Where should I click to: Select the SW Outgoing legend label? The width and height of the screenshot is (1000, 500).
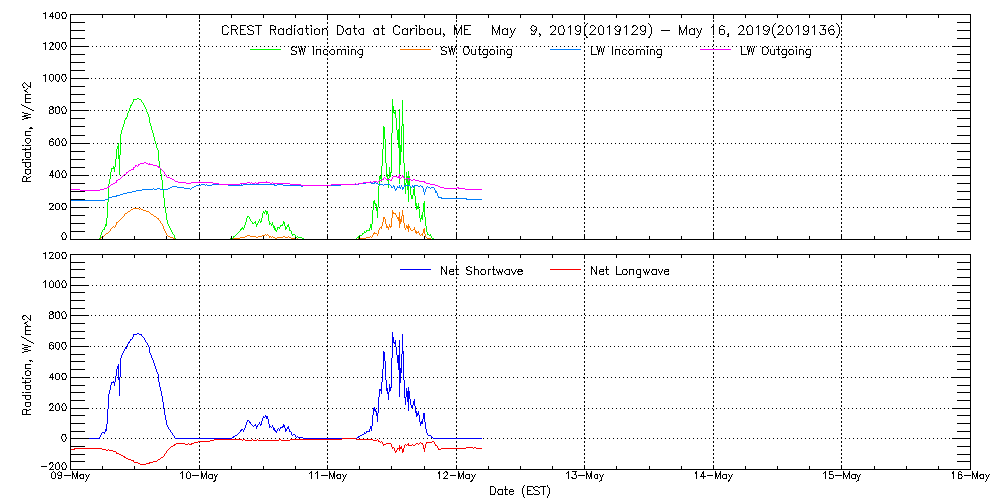pos(476,51)
